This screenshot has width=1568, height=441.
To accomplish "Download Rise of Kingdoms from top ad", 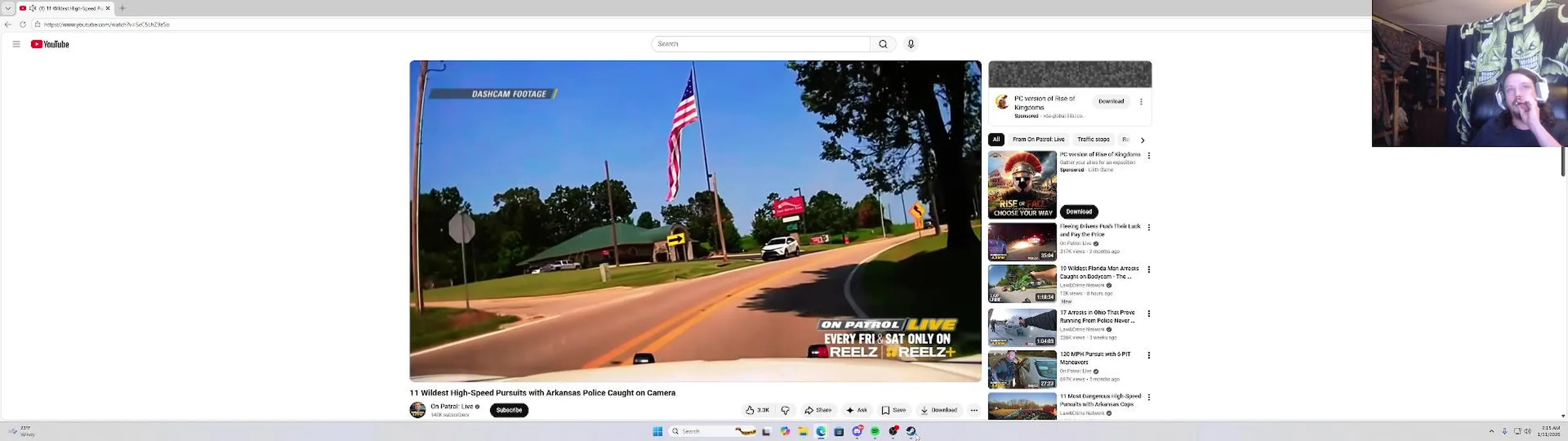I will tap(1111, 102).
